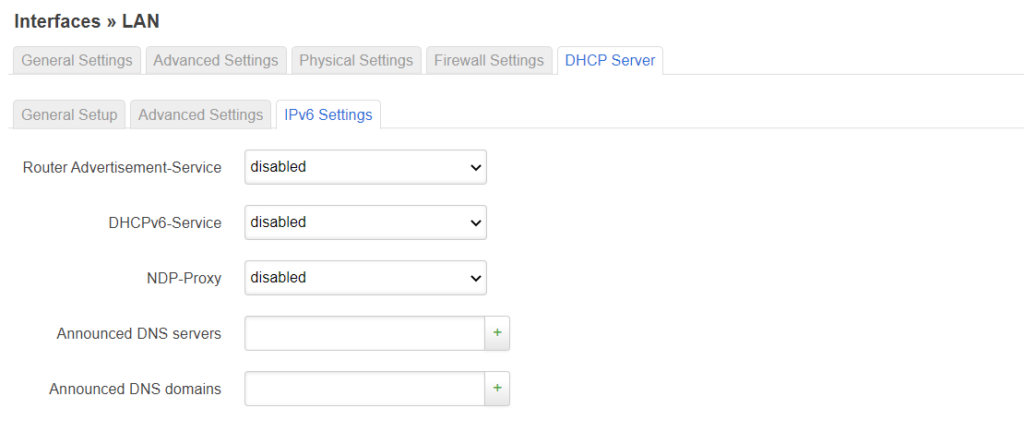Screen dimensions: 1024x432
Task: Click the DHCPv6-Service label text
Action: [x=165, y=223]
